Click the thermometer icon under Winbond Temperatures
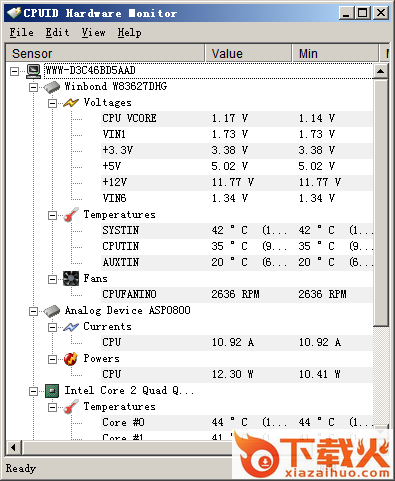The image size is (395, 481). [71, 215]
